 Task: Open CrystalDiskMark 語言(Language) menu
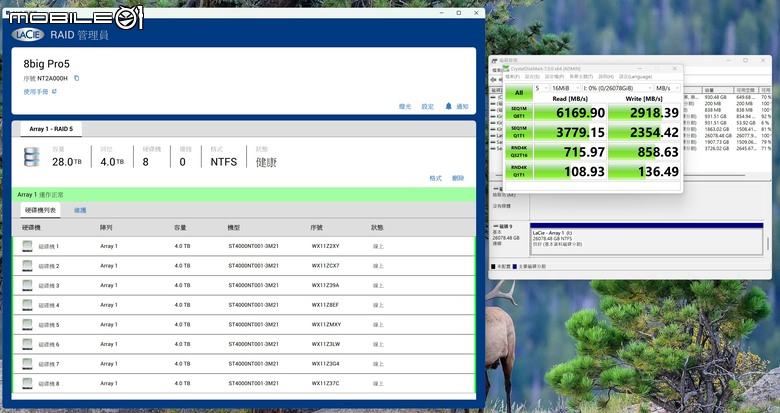tap(635, 77)
